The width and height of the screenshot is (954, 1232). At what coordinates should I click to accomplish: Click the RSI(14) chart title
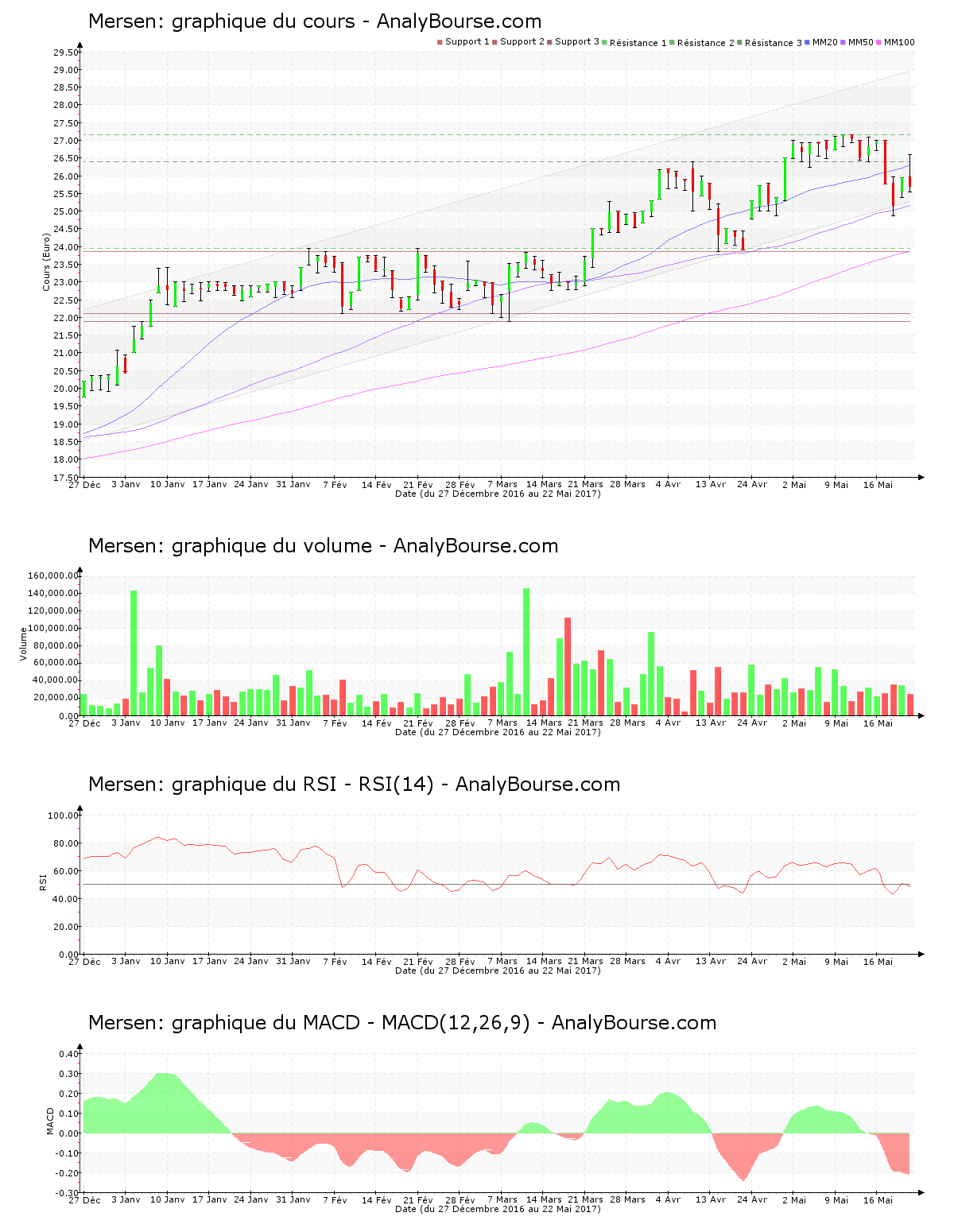(x=355, y=785)
